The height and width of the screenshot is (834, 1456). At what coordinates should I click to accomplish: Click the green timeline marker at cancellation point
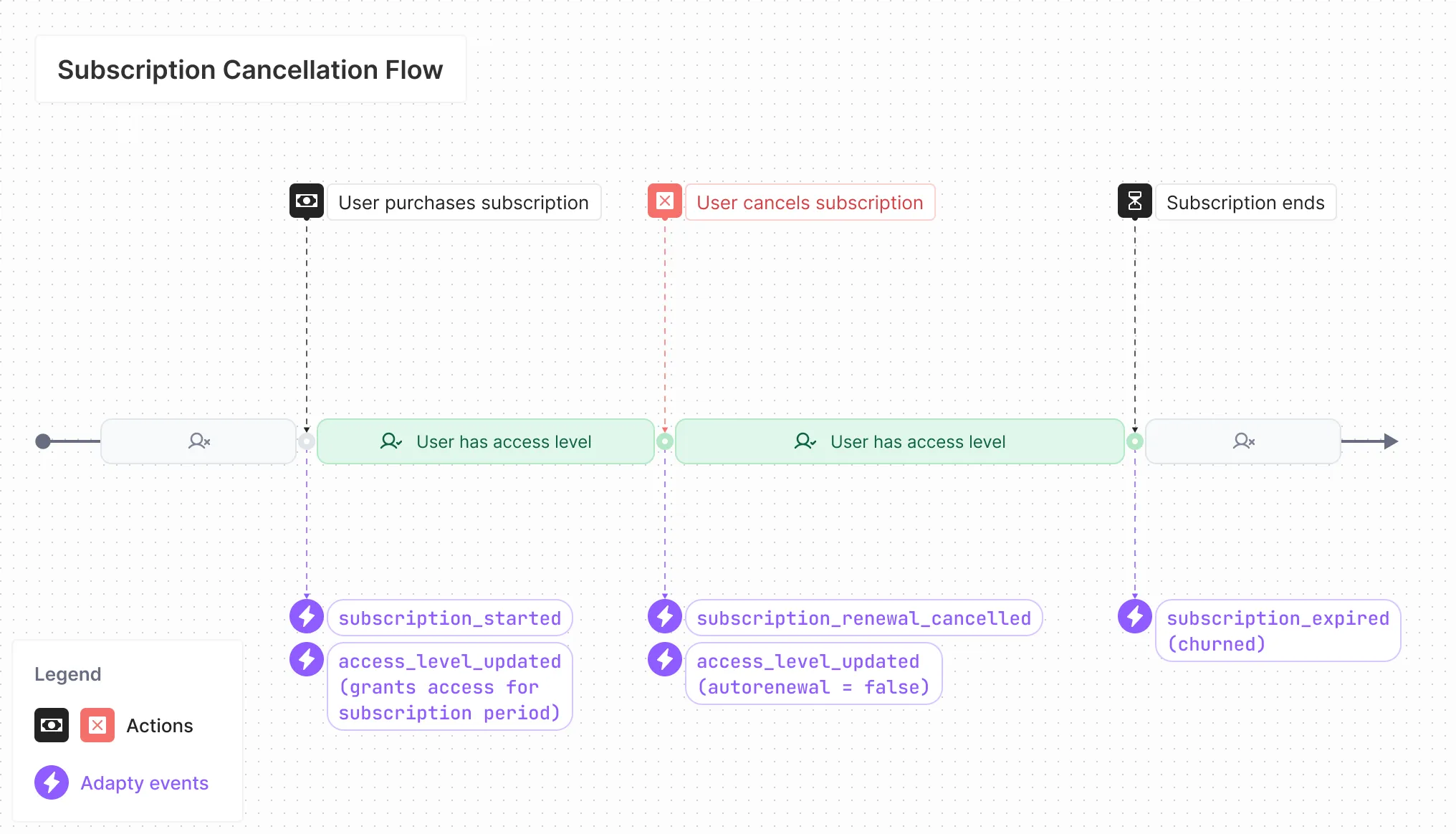(665, 441)
